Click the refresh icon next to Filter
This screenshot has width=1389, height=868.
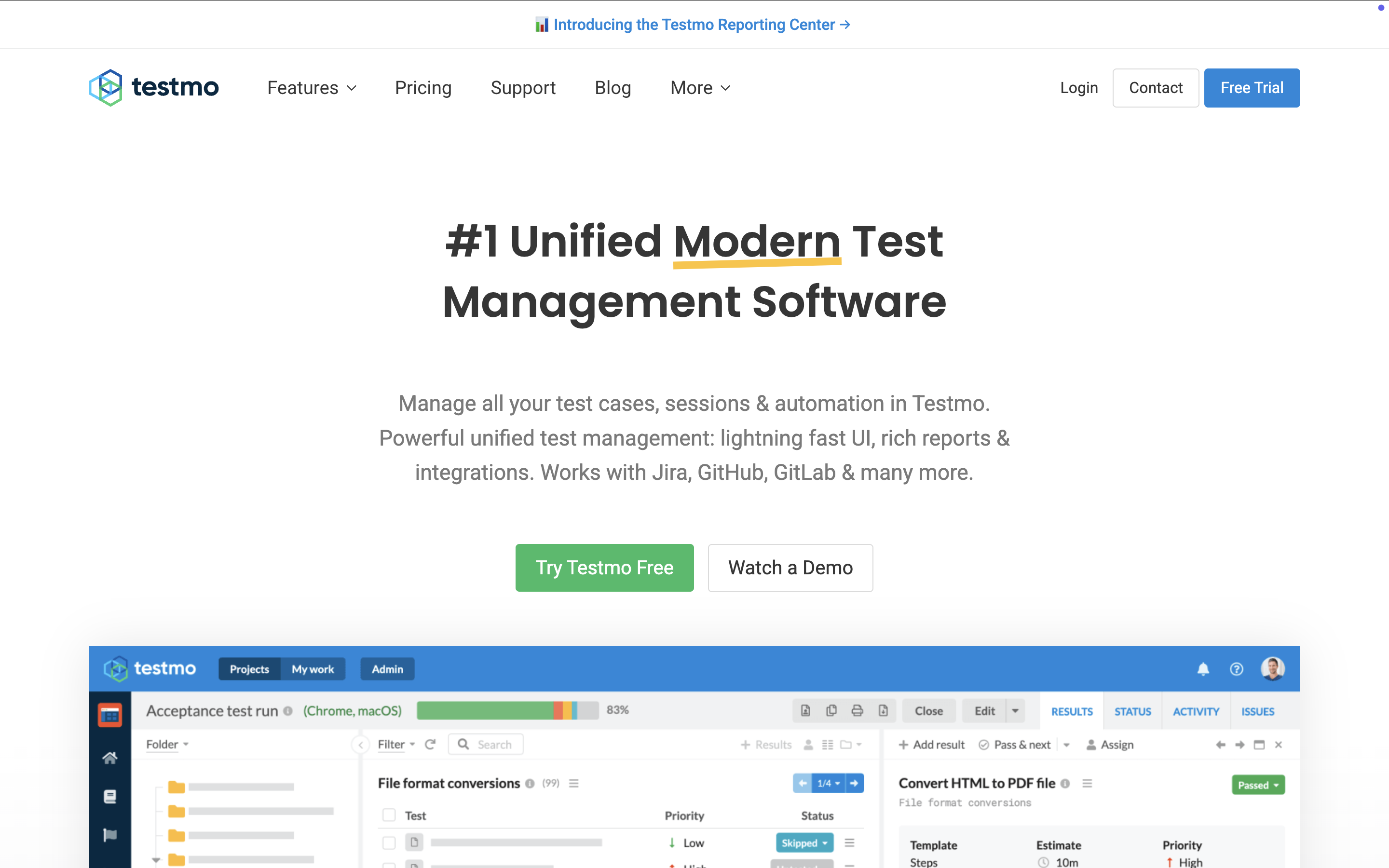click(430, 745)
